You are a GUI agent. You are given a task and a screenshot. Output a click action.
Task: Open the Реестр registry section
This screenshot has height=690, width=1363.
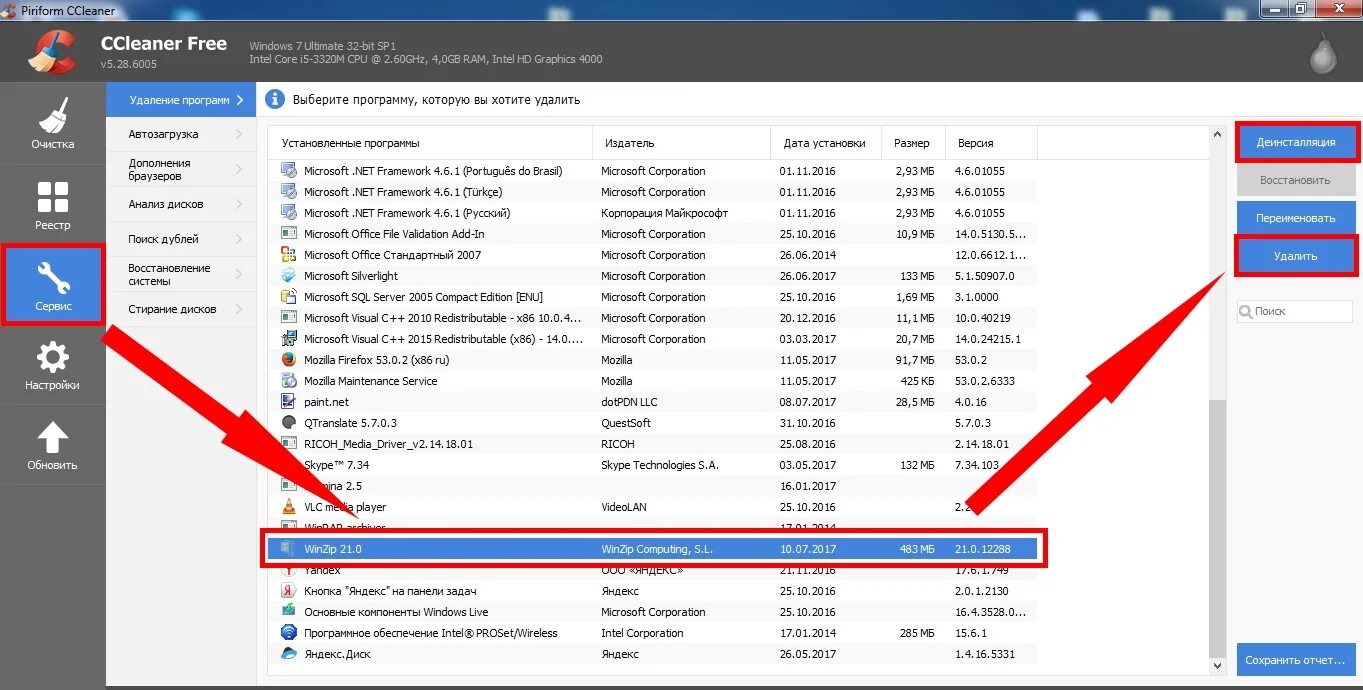click(x=52, y=204)
